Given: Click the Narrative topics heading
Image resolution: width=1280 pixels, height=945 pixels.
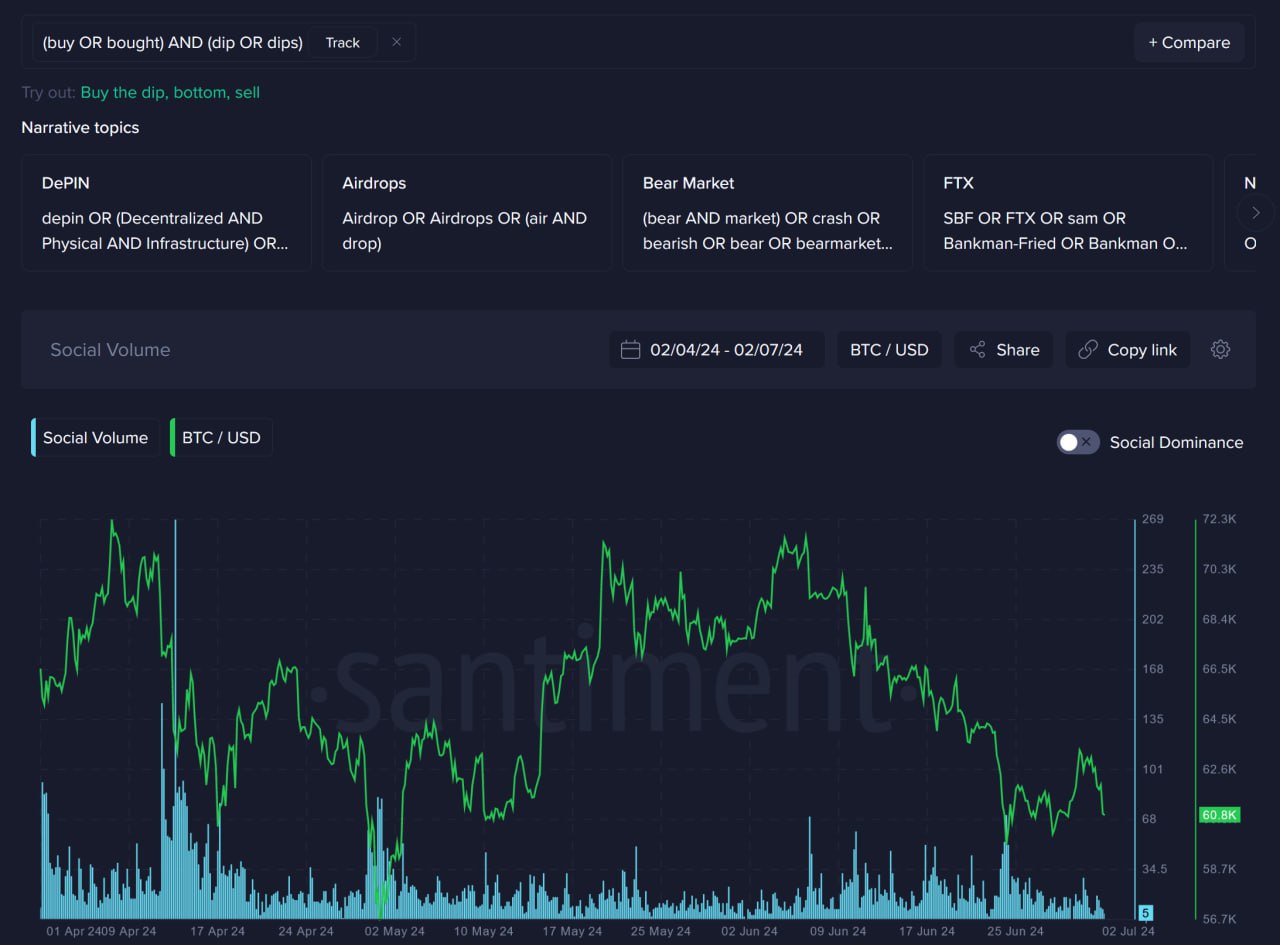Looking at the screenshot, I should pos(80,127).
